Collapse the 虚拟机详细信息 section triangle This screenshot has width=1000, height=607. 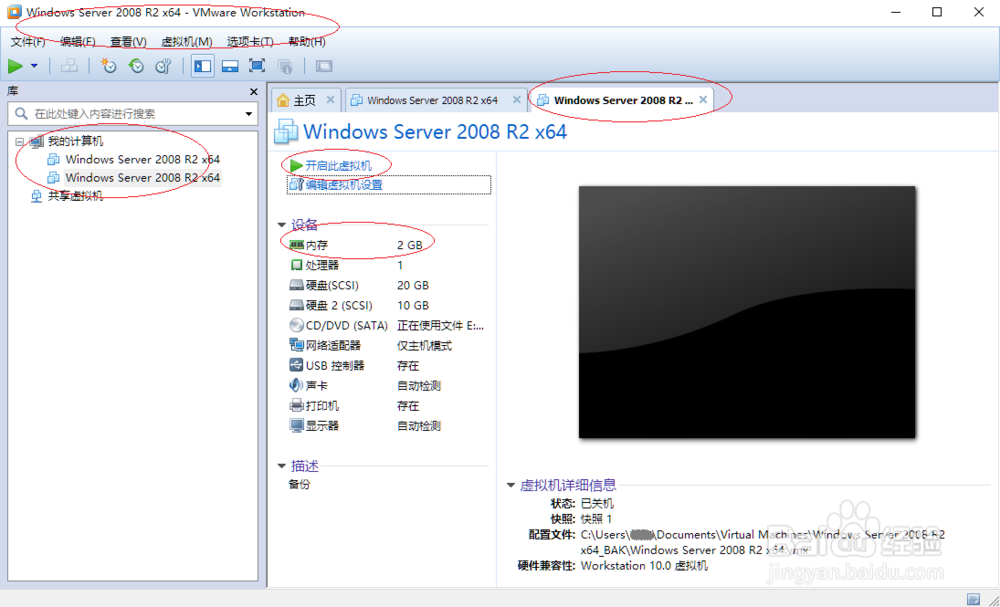pos(510,485)
